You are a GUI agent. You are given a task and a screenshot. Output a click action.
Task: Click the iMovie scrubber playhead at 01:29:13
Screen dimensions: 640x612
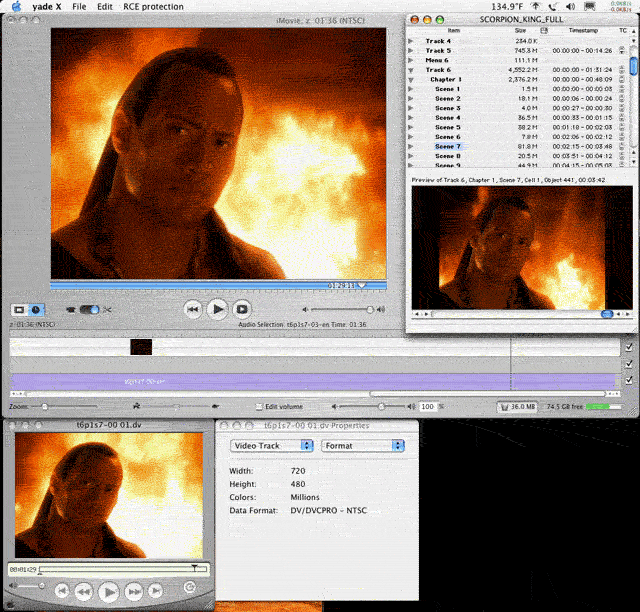[x=362, y=285]
